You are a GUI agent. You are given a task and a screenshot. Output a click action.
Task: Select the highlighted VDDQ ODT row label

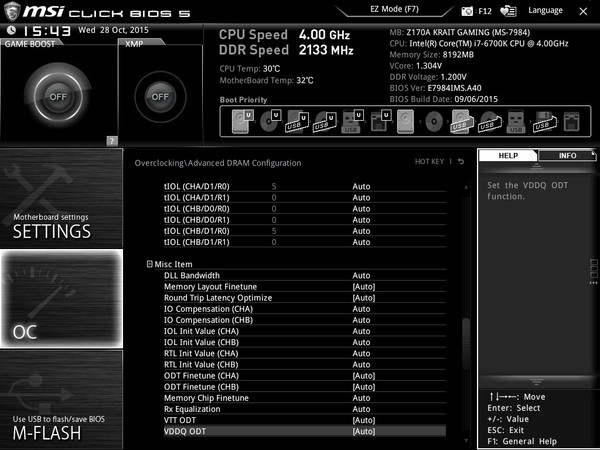(185, 431)
